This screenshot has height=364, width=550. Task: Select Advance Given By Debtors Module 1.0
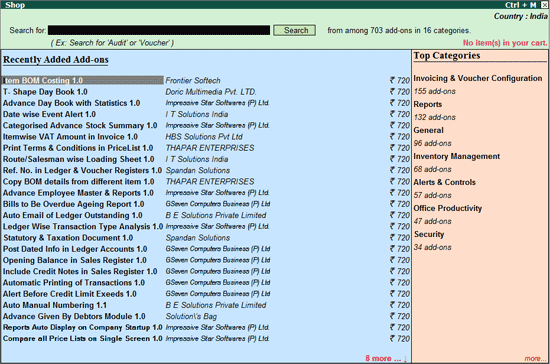coord(74,316)
